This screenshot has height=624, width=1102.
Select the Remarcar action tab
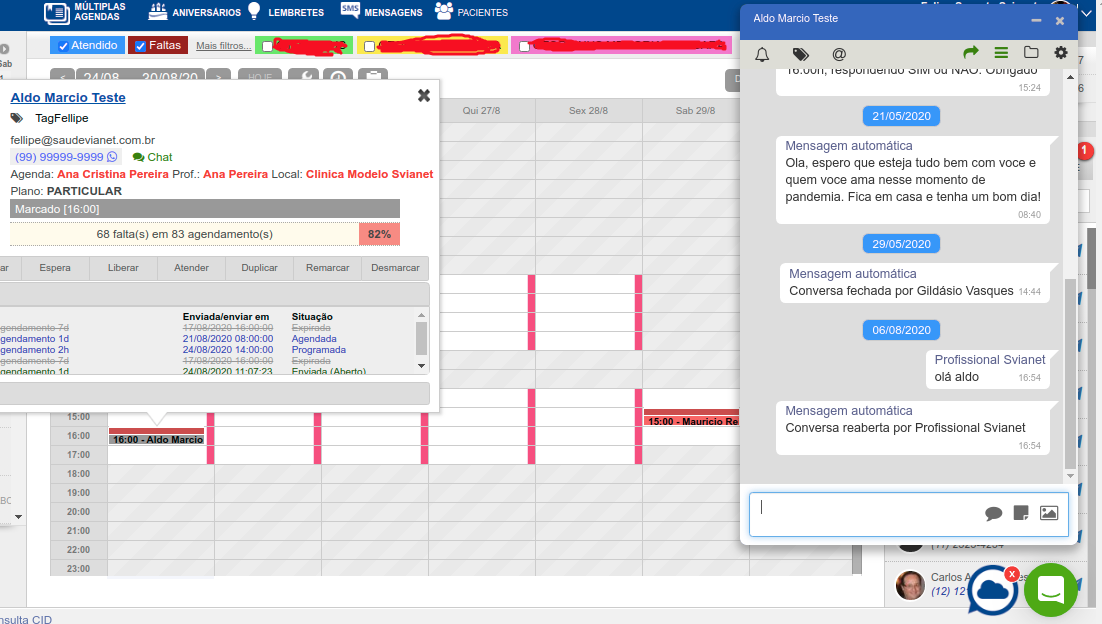coord(328,268)
